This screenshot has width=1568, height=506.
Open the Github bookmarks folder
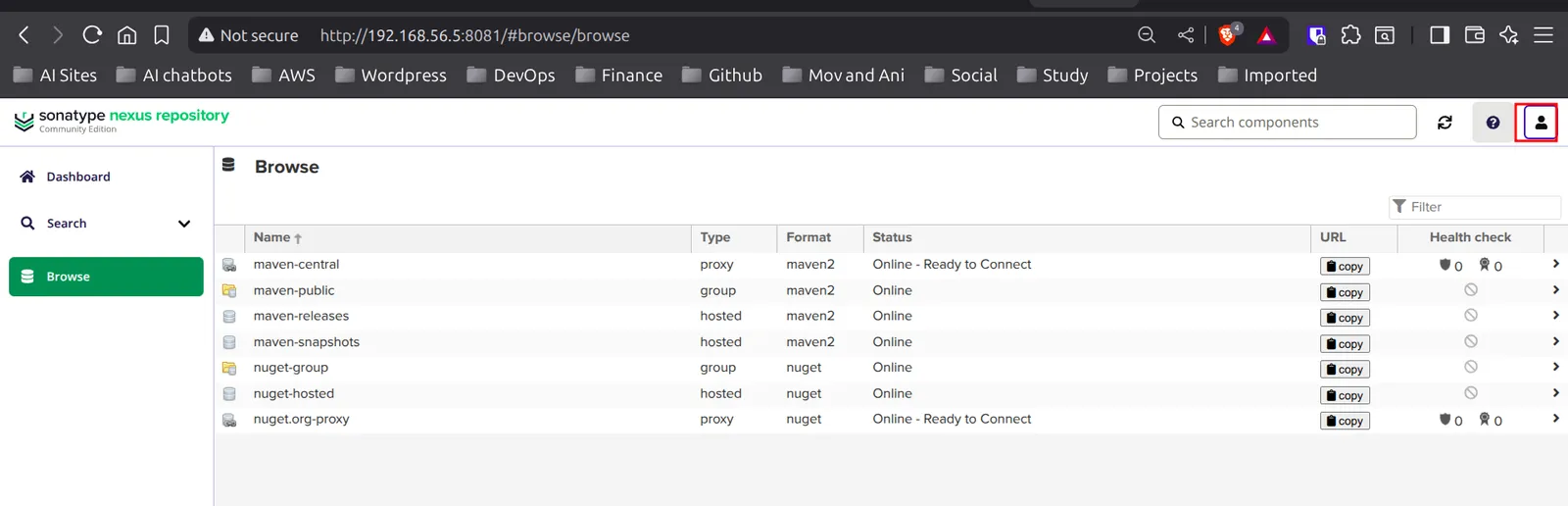[x=722, y=76]
